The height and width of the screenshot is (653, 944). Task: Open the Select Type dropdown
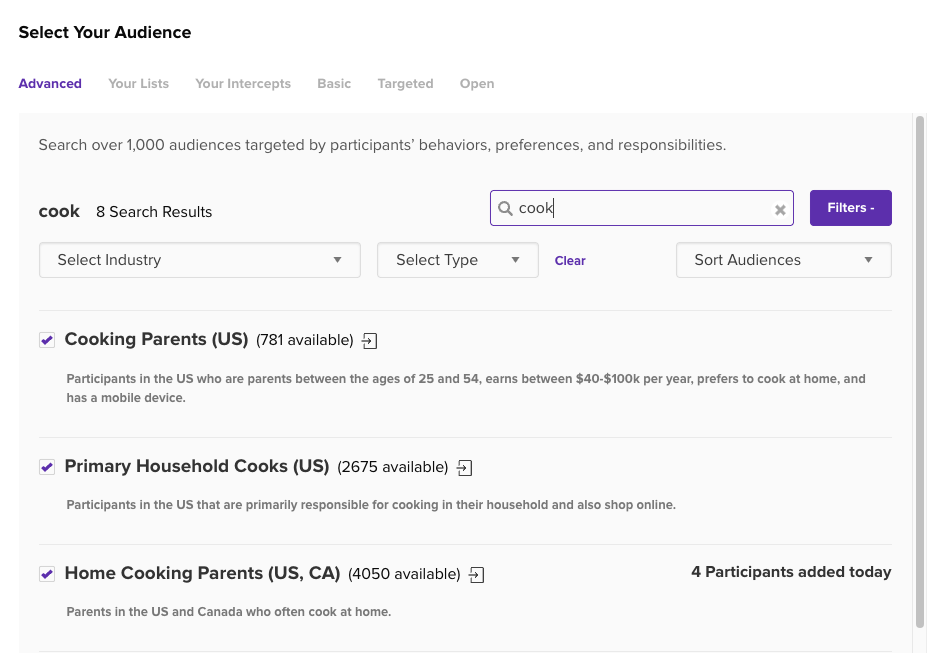click(x=457, y=260)
